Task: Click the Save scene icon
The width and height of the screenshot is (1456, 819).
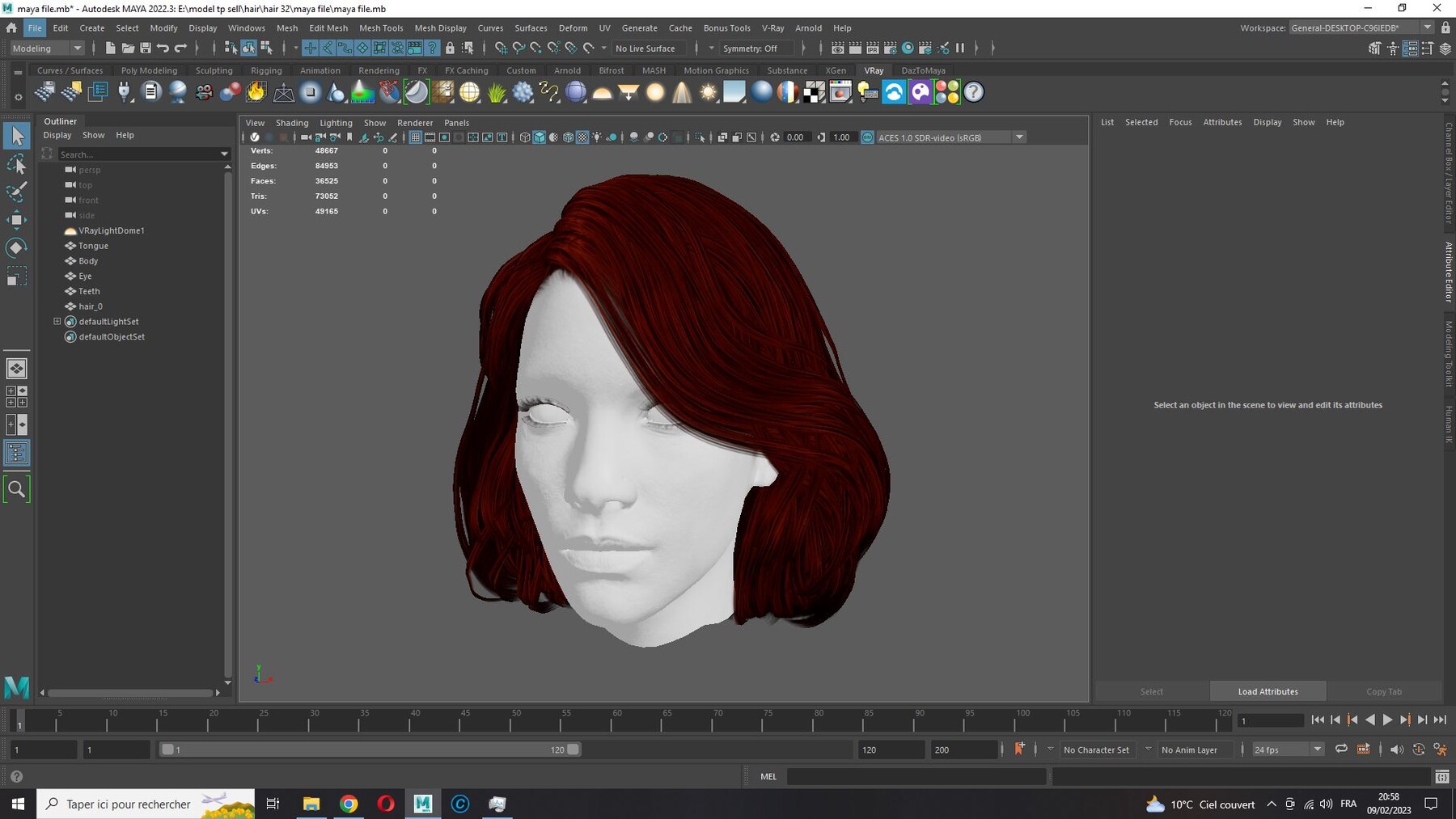Action: point(146,49)
